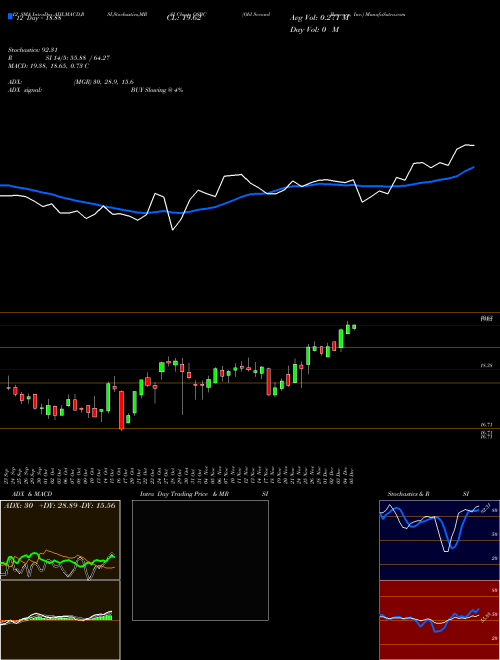
Task: Click the 'Avg Vol: 0.277 M' text
Action: tap(320, 18)
